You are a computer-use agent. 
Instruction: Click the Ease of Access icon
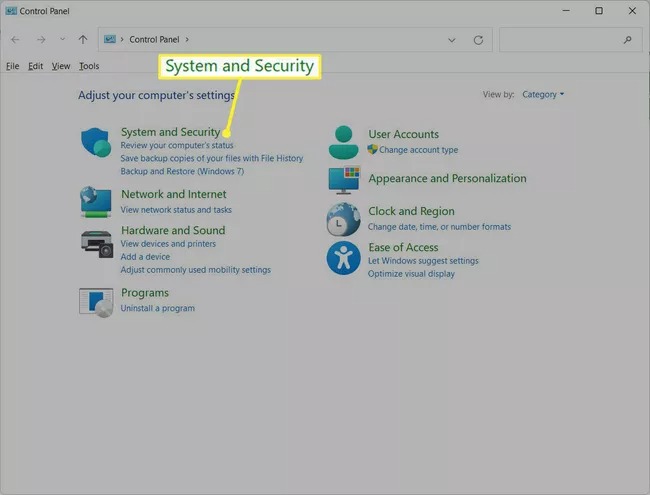tap(343, 258)
